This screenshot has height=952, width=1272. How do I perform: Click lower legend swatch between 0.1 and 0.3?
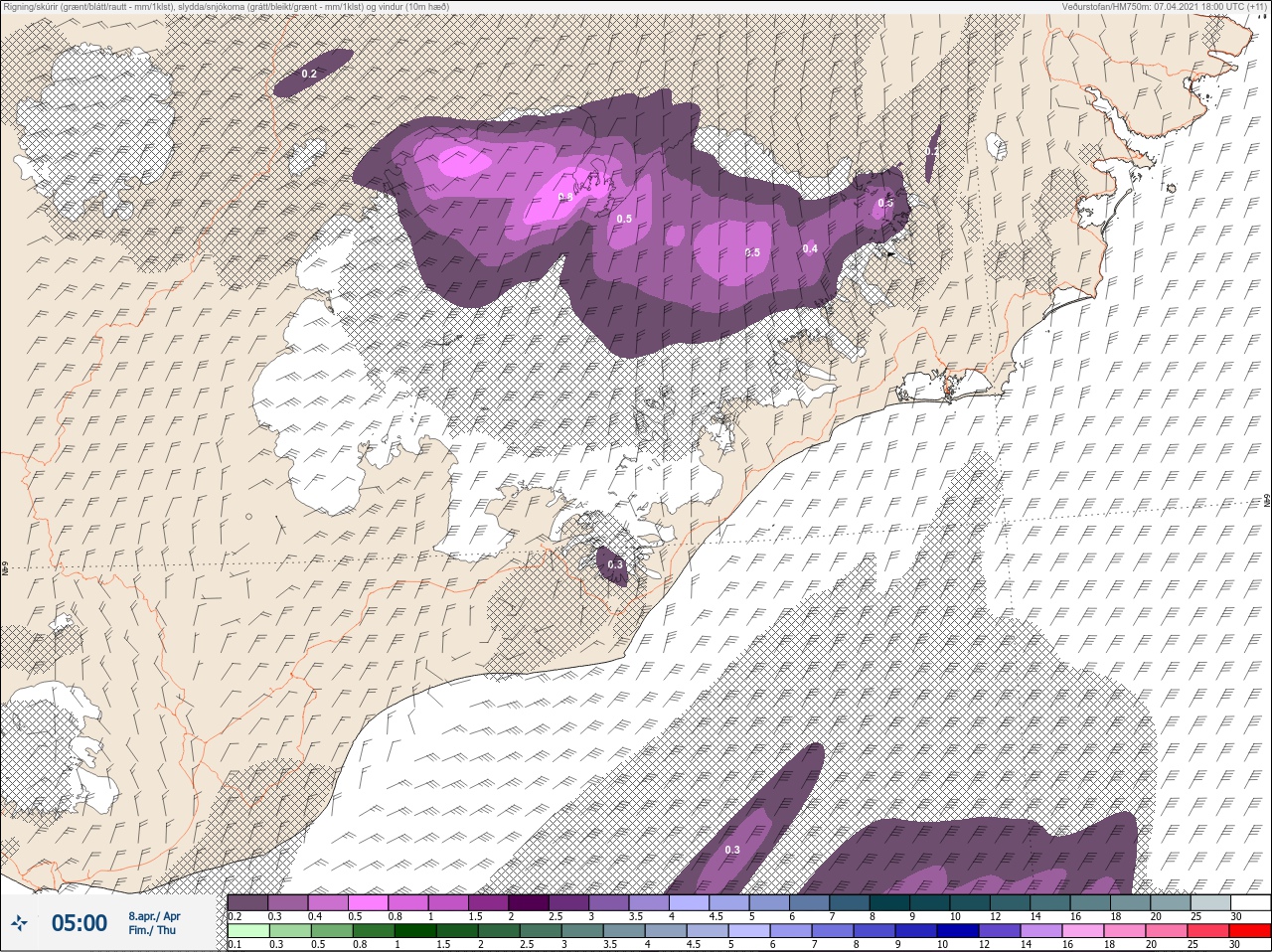point(247,931)
